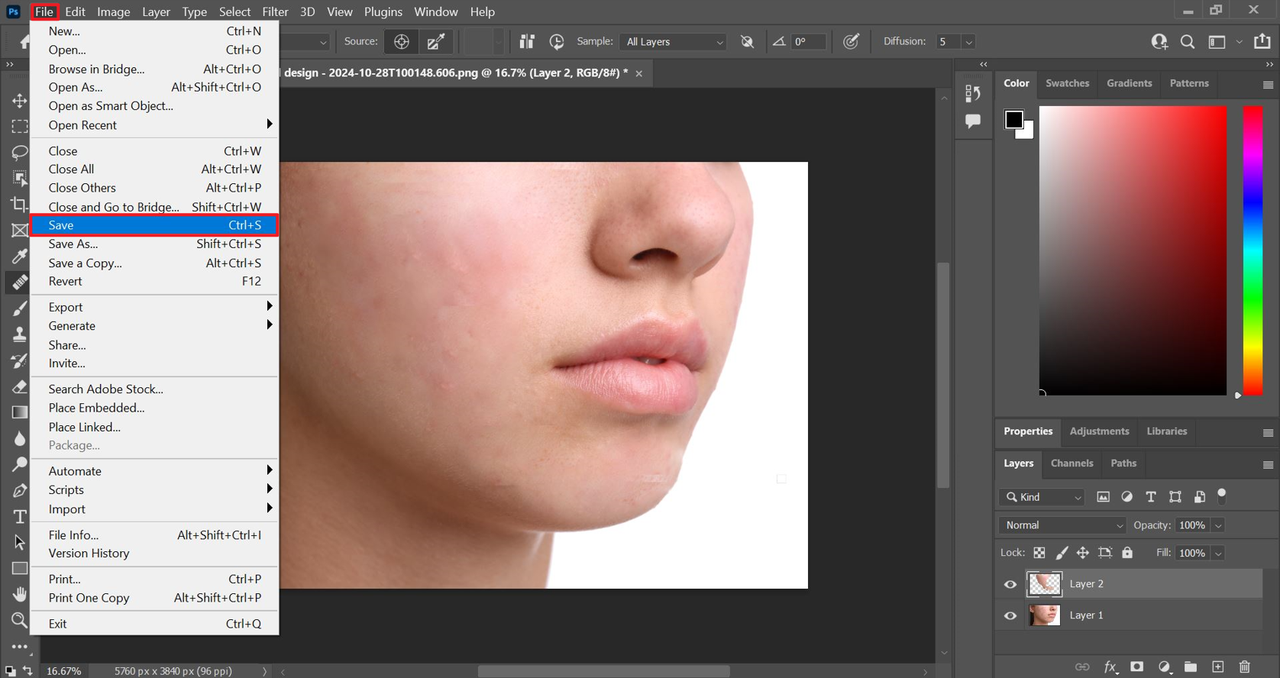Open the layer Opacity dropdown arrow
The width and height of the screenshot is (1280, 678).
click(1217, 525)
